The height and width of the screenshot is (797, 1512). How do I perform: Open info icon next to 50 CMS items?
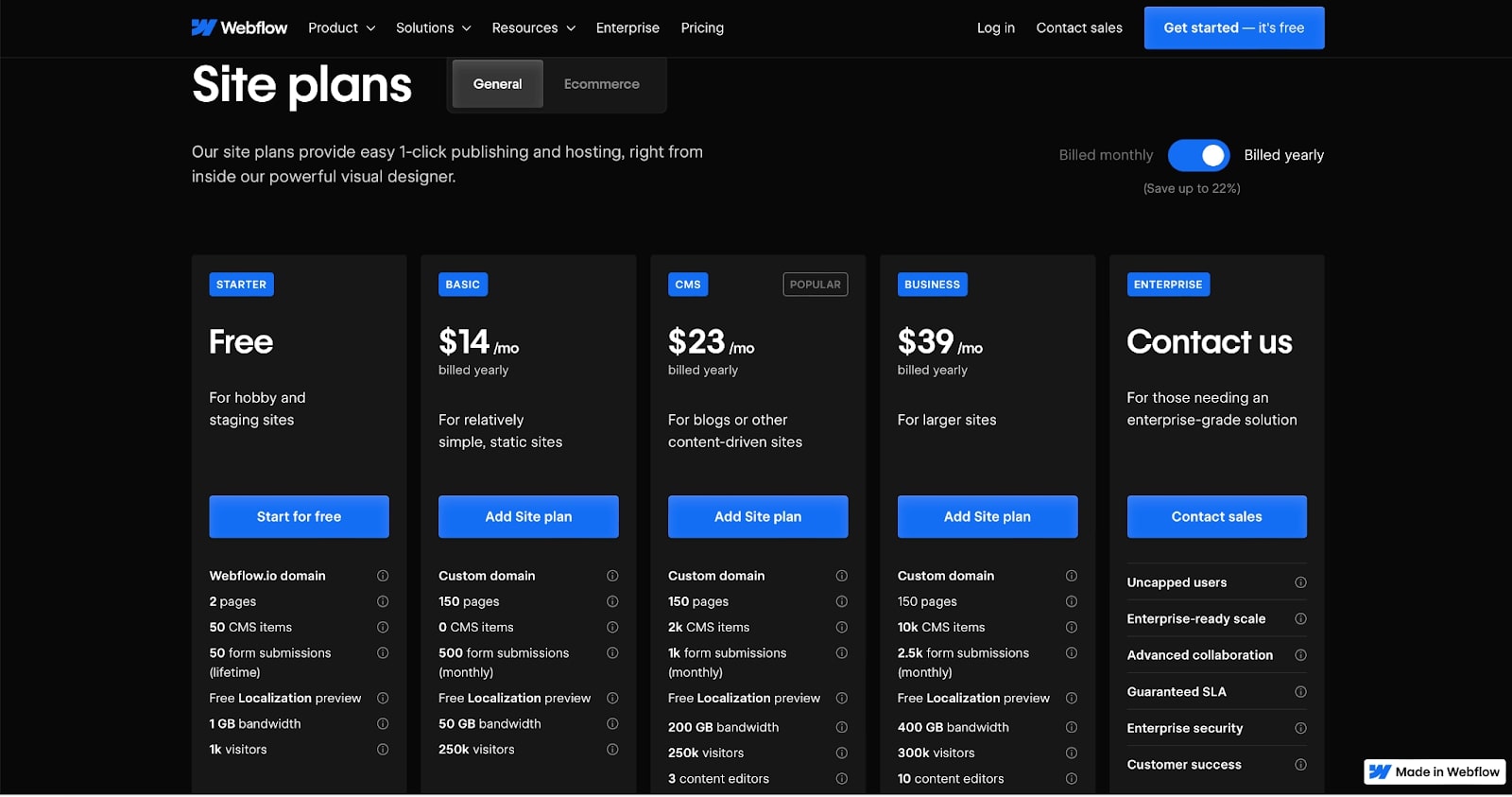tap(383, 627)
